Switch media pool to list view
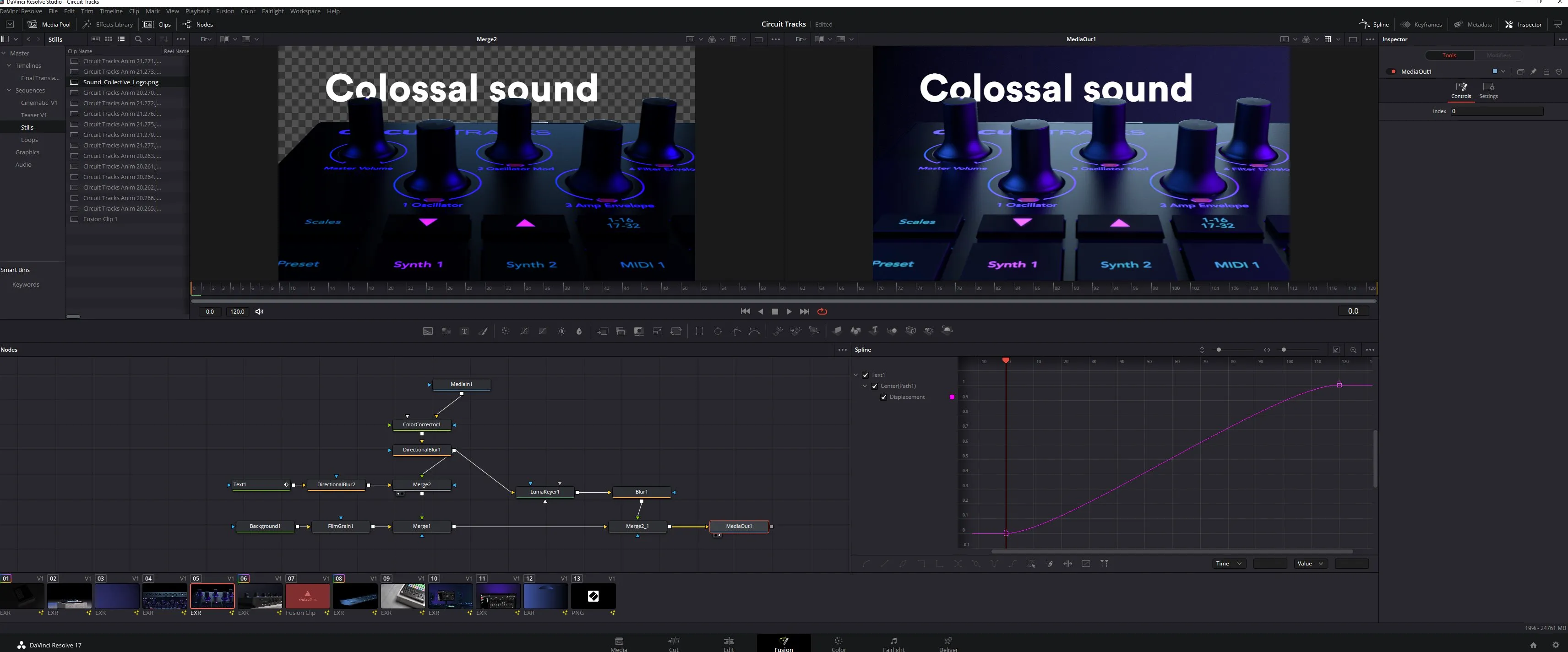Viewport: 1568px width, 652px height. 122,39
